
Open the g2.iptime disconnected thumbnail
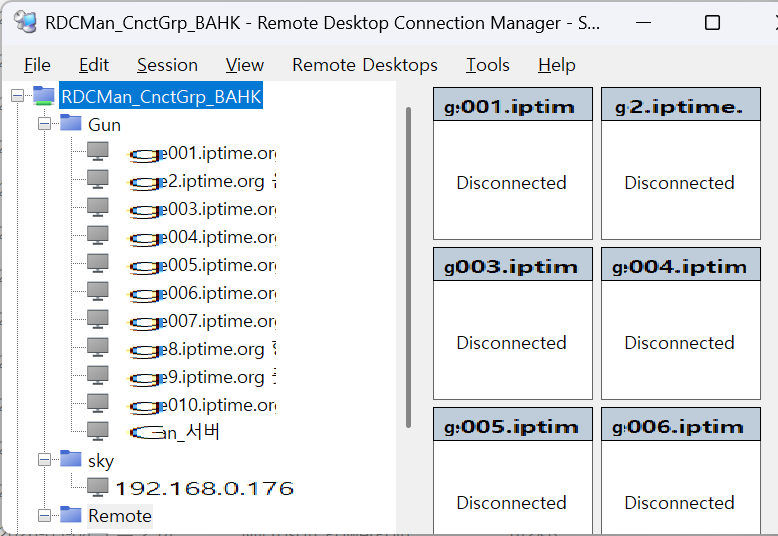[x=680, y=181]
